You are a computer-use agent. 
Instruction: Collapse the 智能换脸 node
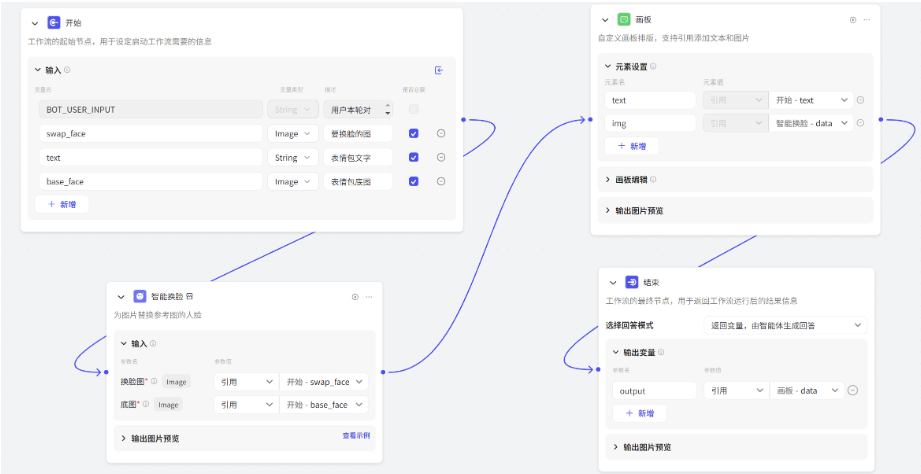click(x=121, y=297)
